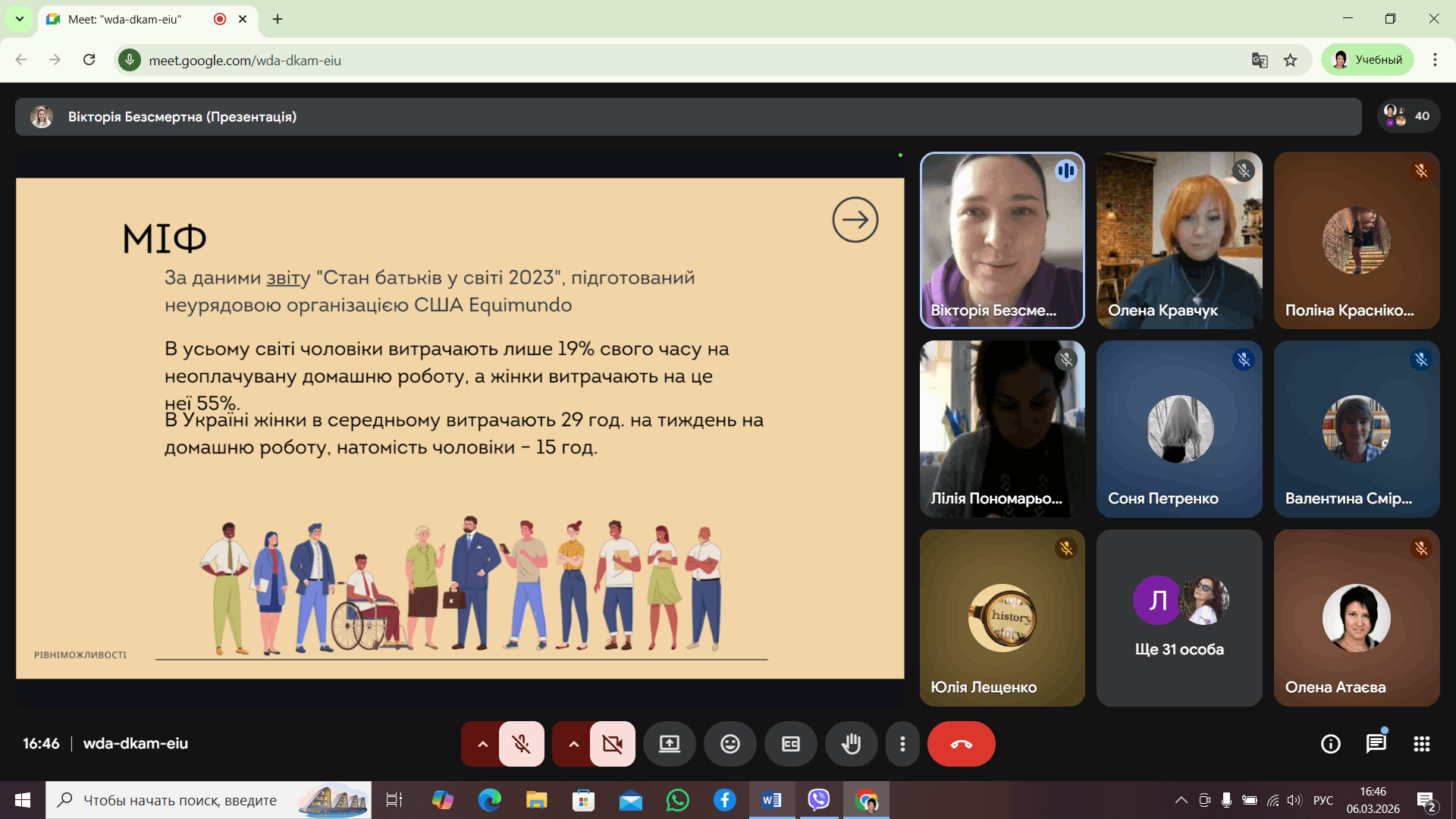The image size is (1456, 819).
Task: Expand audio settings chevron beside microphone
Action: click(482, 744)
